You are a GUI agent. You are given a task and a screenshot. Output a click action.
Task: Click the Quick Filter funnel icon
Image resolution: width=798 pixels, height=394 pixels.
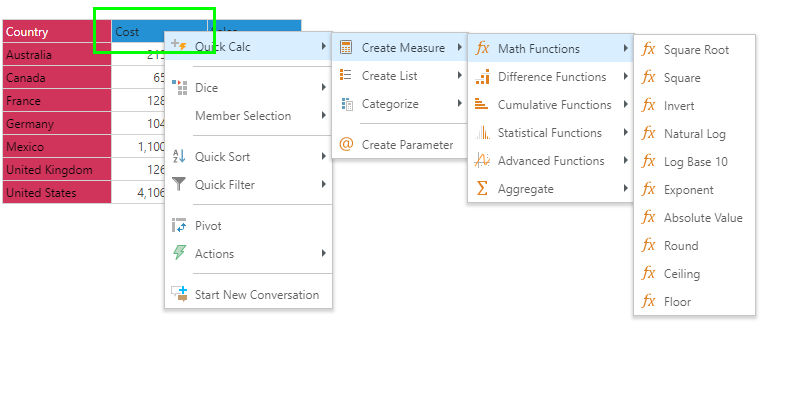pos(179,184)
